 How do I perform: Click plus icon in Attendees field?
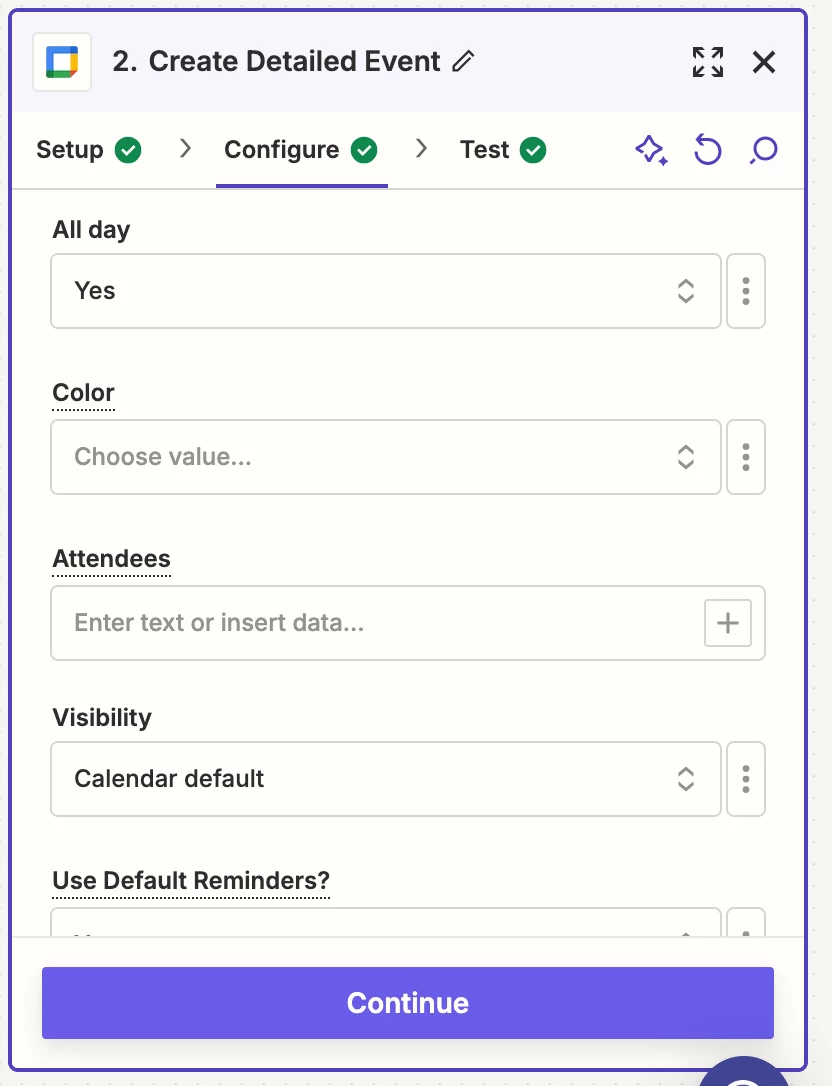coord(728,623)
